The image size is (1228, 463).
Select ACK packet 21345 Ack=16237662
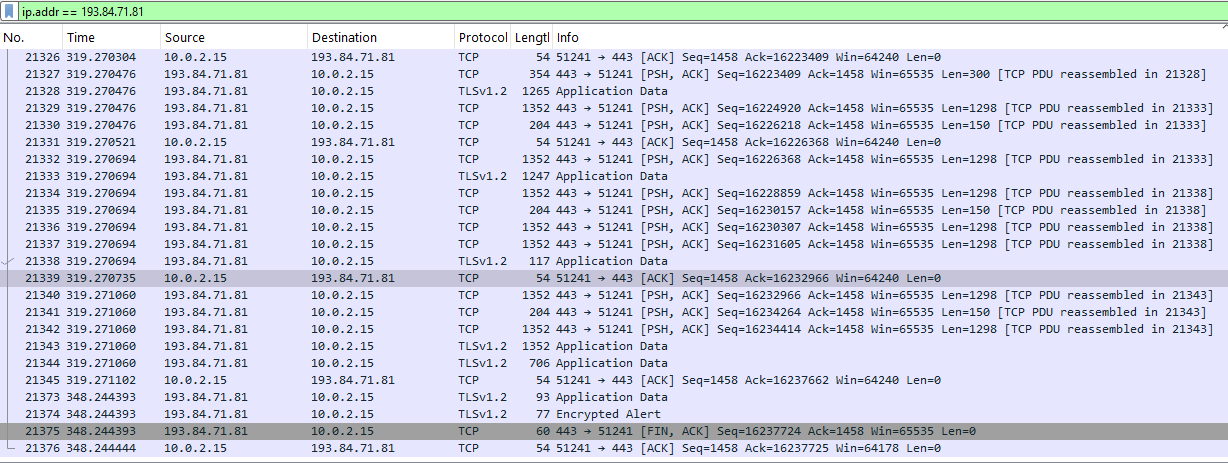click(x=614, y=380)
